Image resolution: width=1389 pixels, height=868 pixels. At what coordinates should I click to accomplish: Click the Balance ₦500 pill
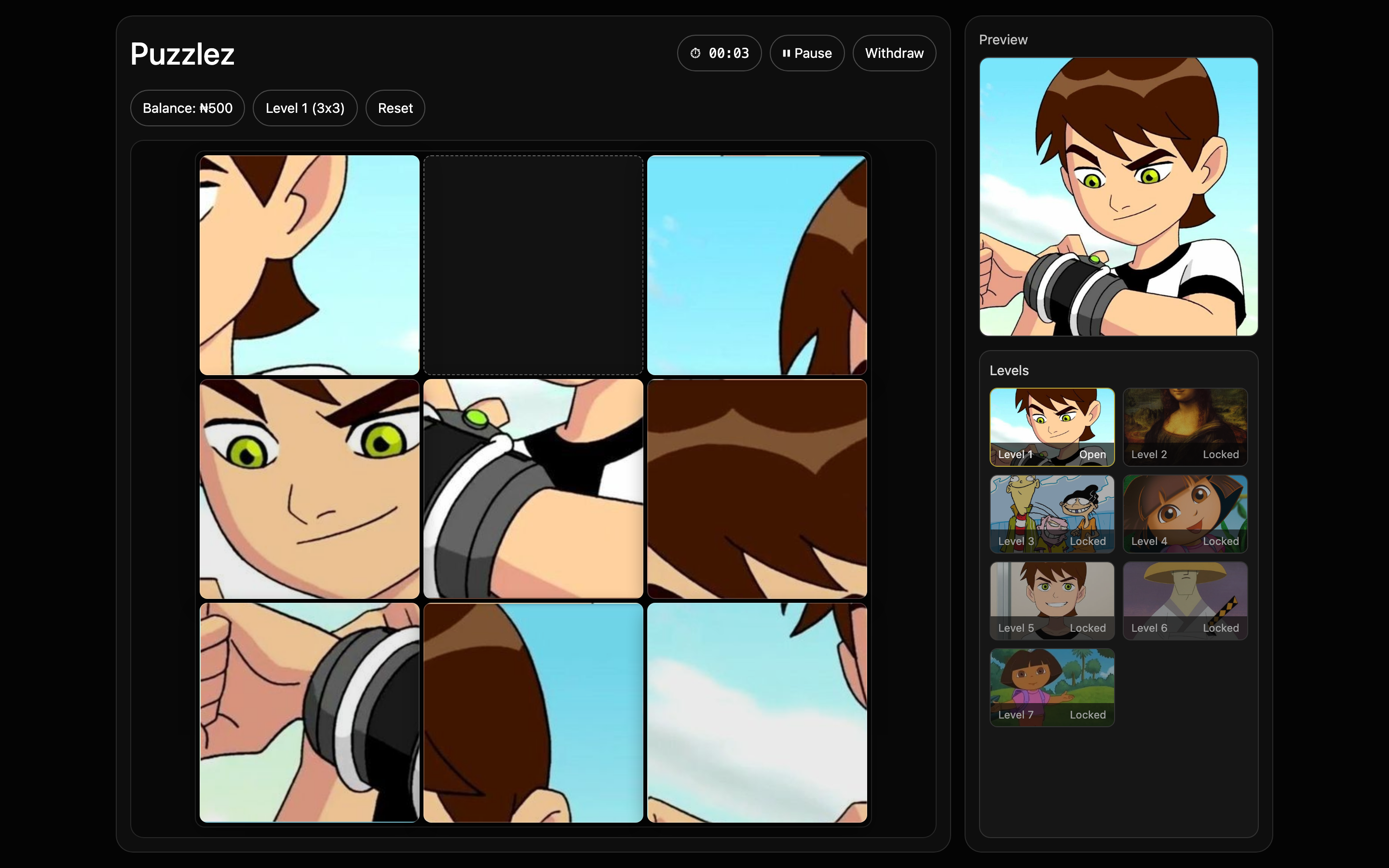[188, 108]
